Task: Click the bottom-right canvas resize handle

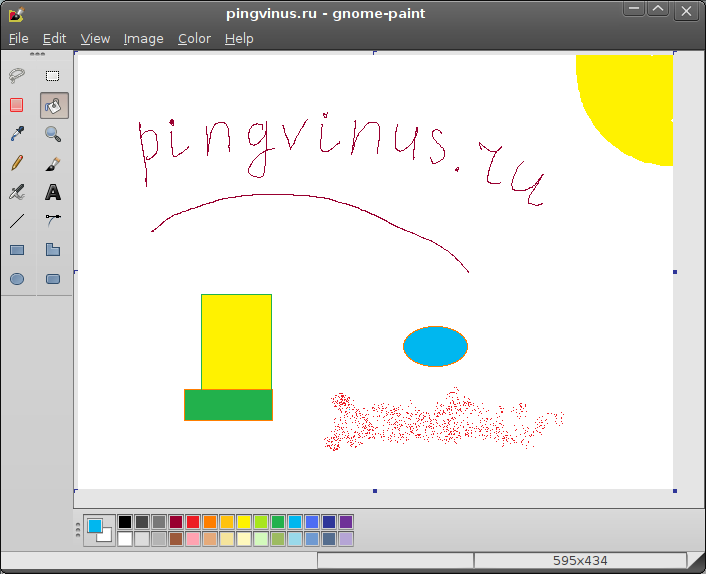Action: tap(675, 491)
